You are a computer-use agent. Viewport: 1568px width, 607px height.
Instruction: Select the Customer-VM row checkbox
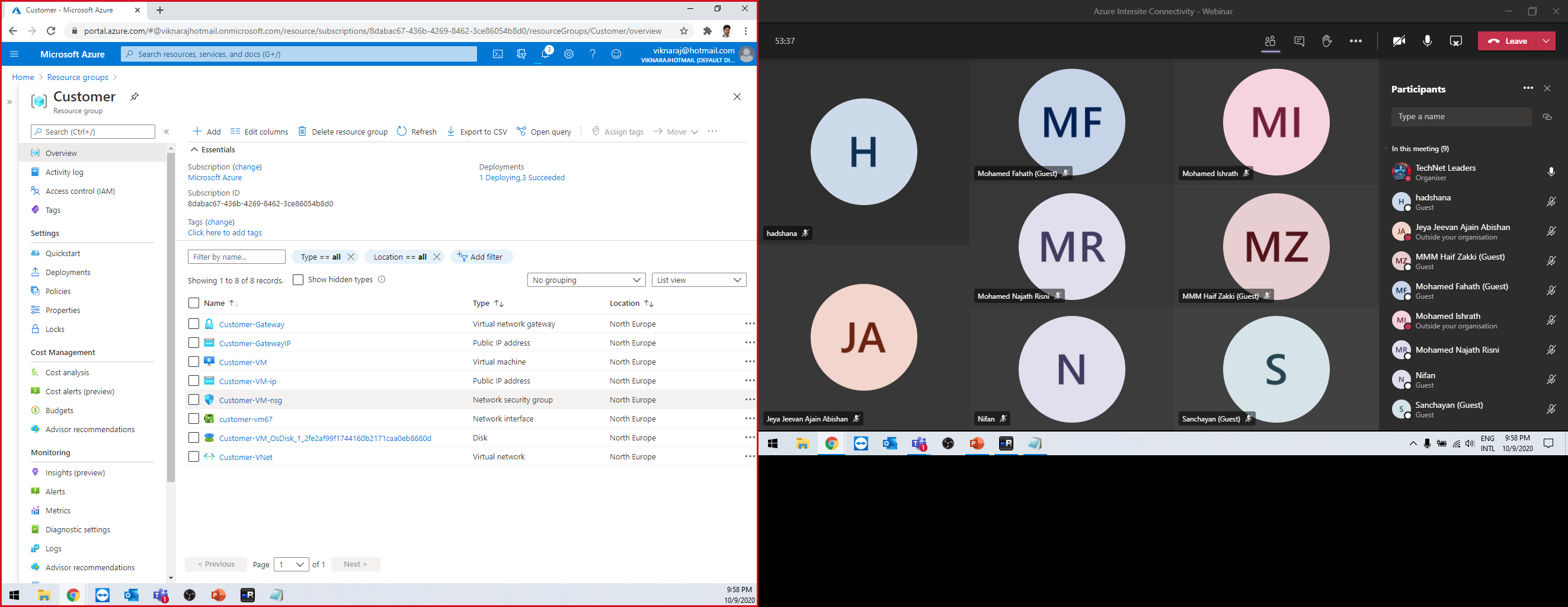click(194, 362)
